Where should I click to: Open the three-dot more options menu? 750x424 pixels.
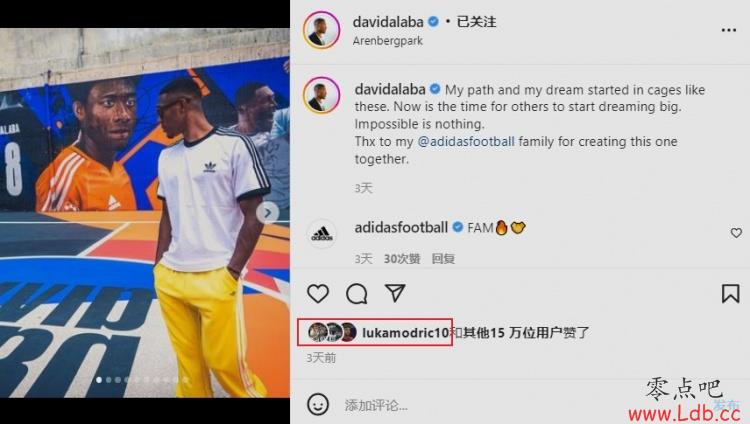click(x=728, y=30)
